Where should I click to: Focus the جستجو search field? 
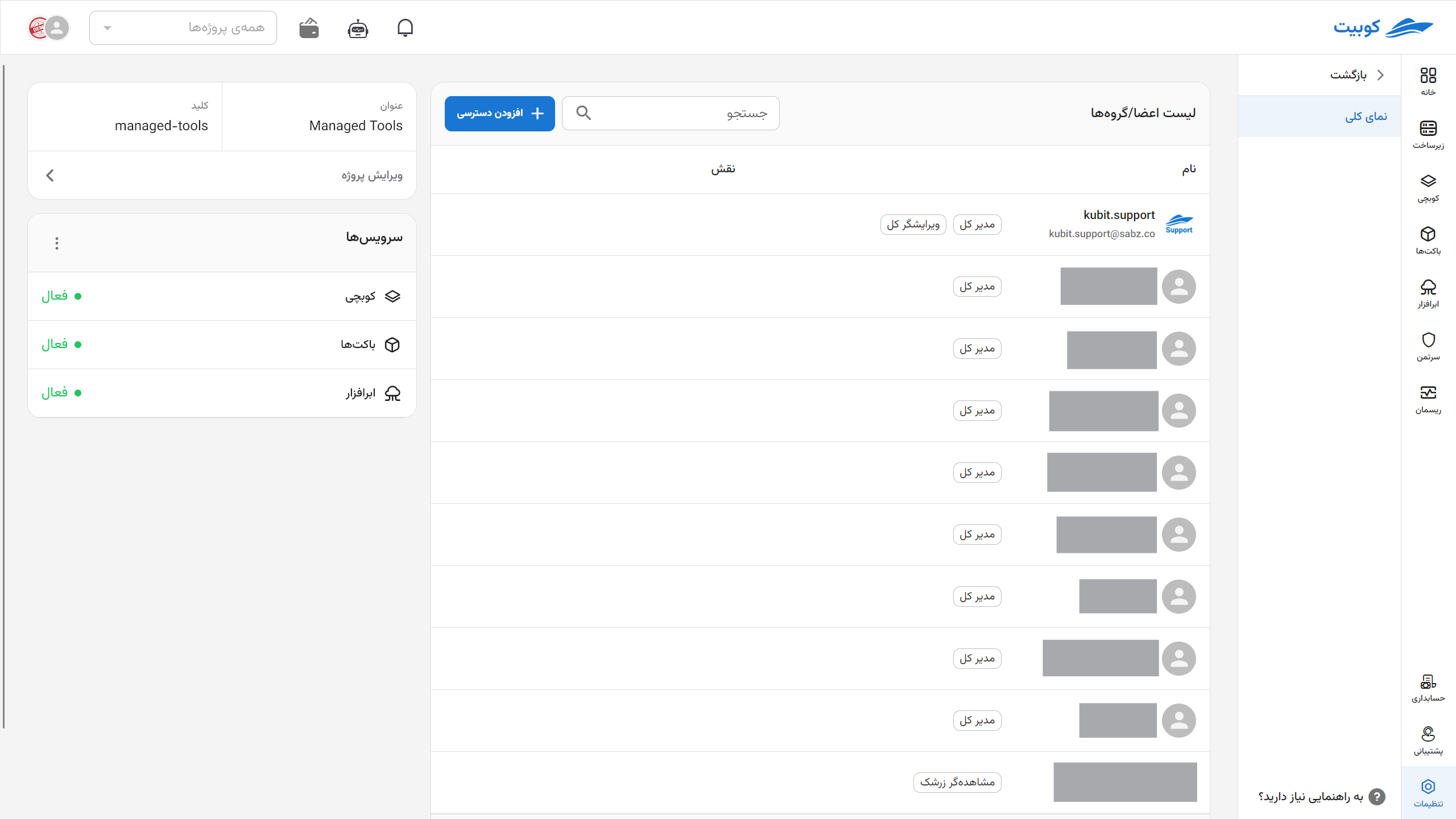point(671,113)
